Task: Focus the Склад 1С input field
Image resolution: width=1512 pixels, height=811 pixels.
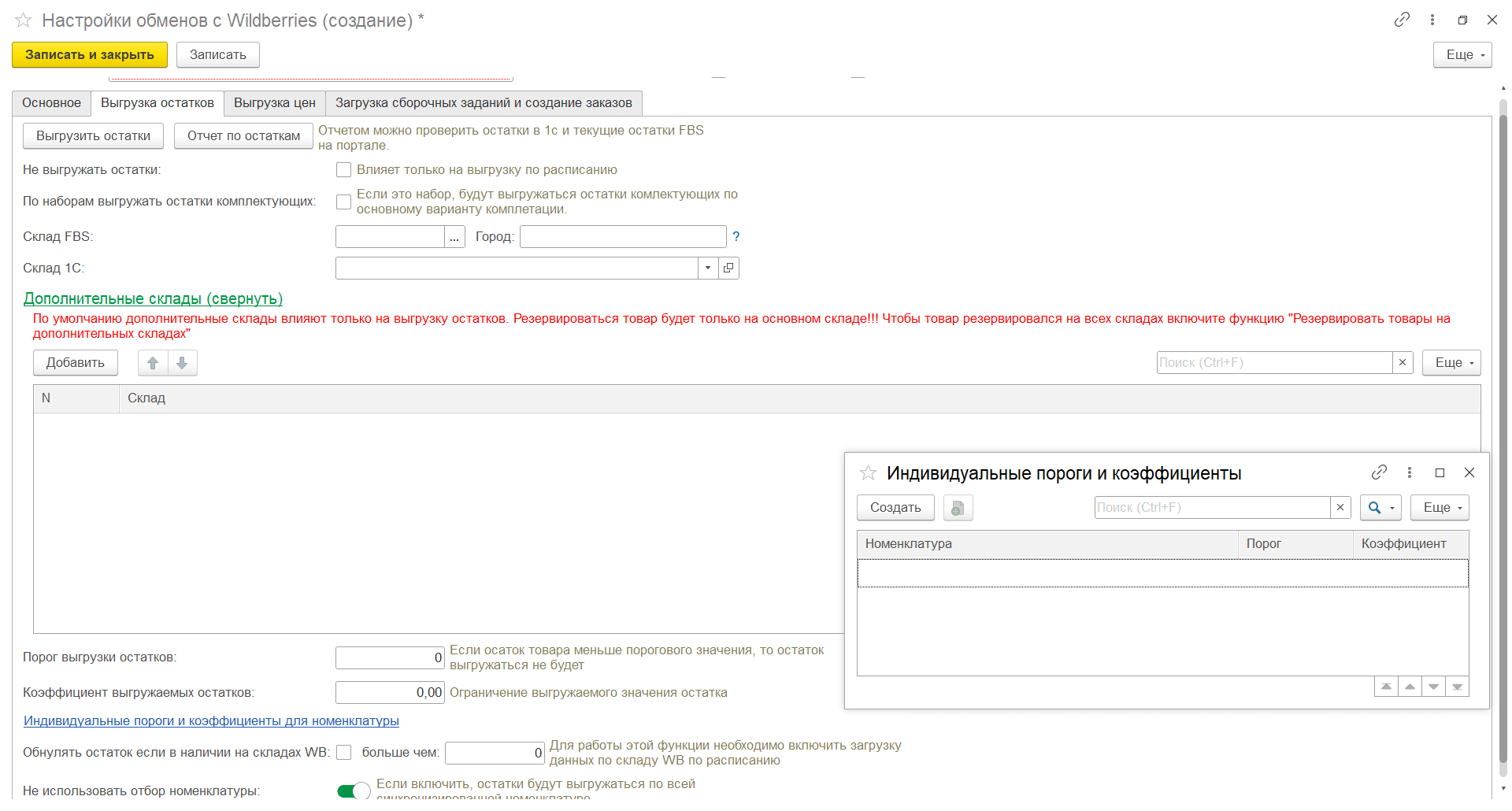Action: pos(517,268)
